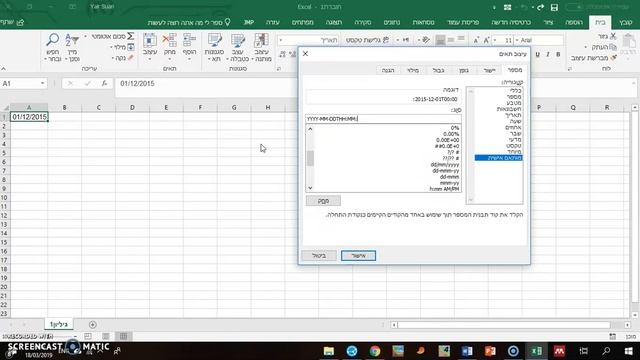Image resolution: width=640 pixels, height=360 pixels.
Task: Click the Cut scissors icon
Action: (613, 36)
